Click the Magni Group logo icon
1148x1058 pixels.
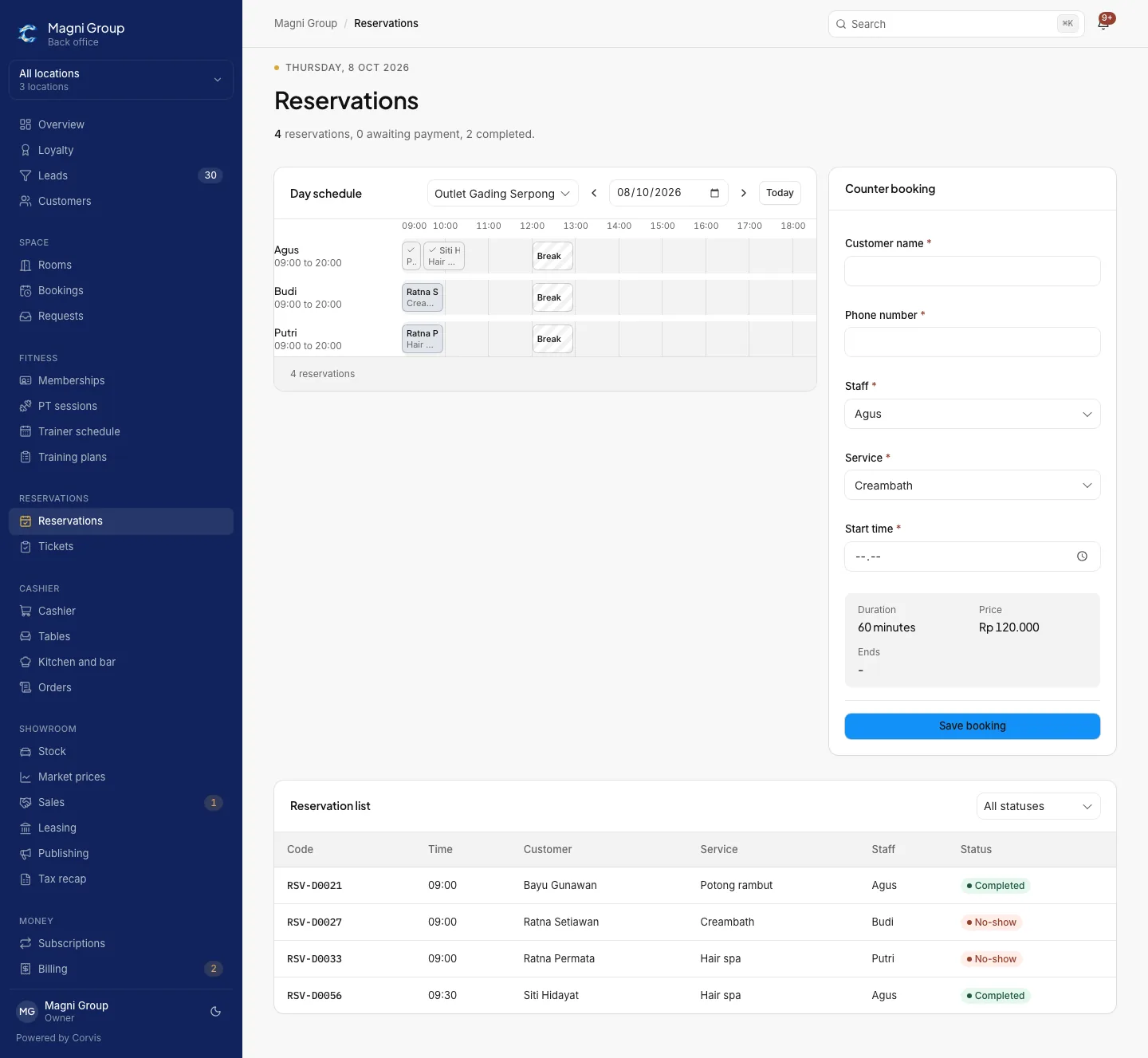pos(28,33)
